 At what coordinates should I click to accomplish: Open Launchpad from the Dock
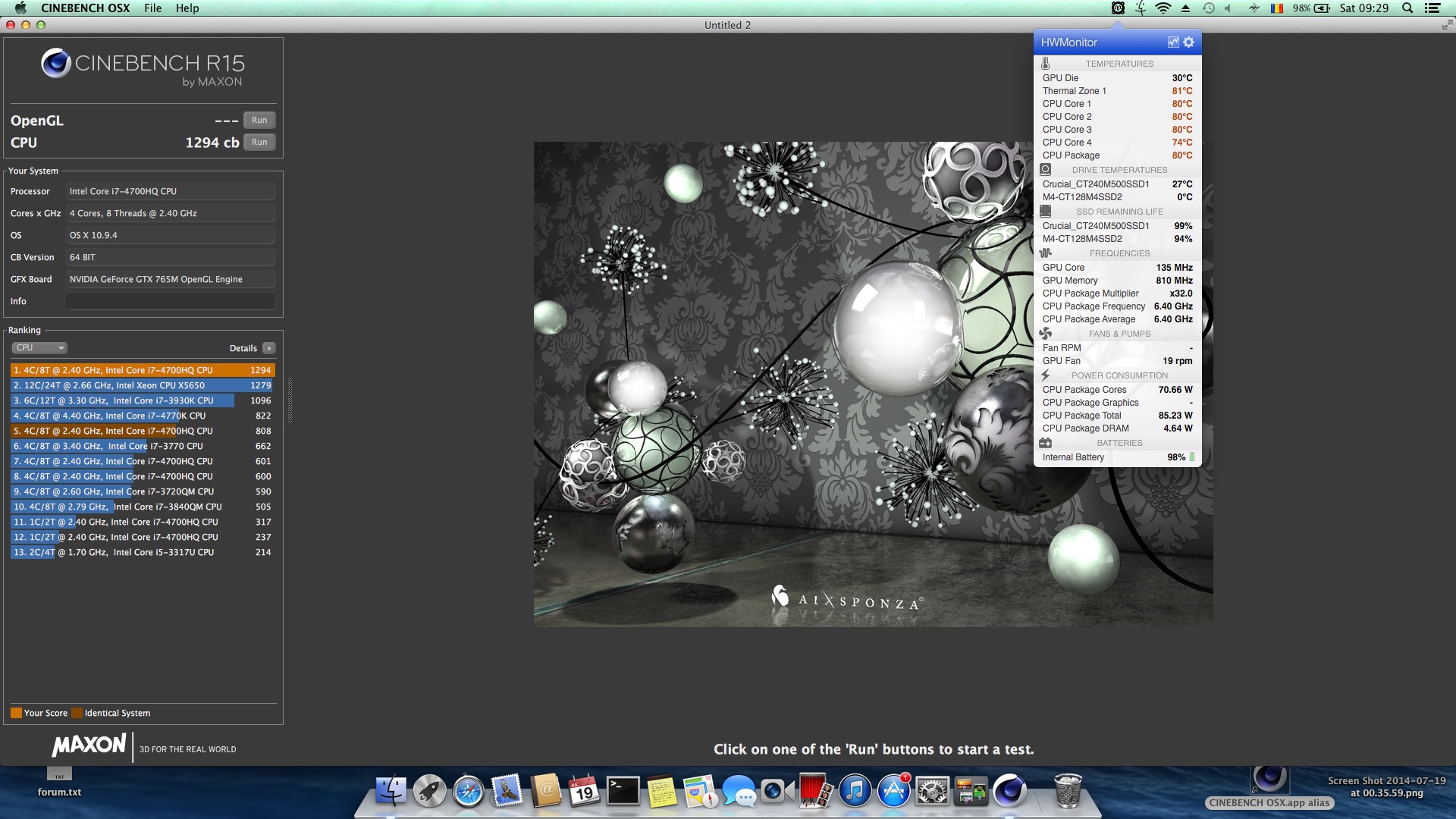click(429, 791)
